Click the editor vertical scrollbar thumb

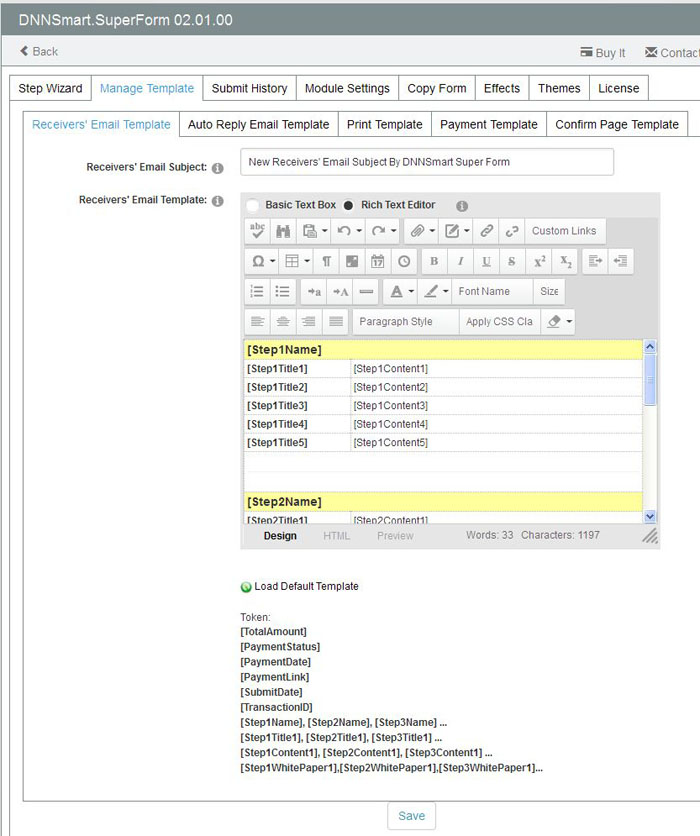point(650,379)
